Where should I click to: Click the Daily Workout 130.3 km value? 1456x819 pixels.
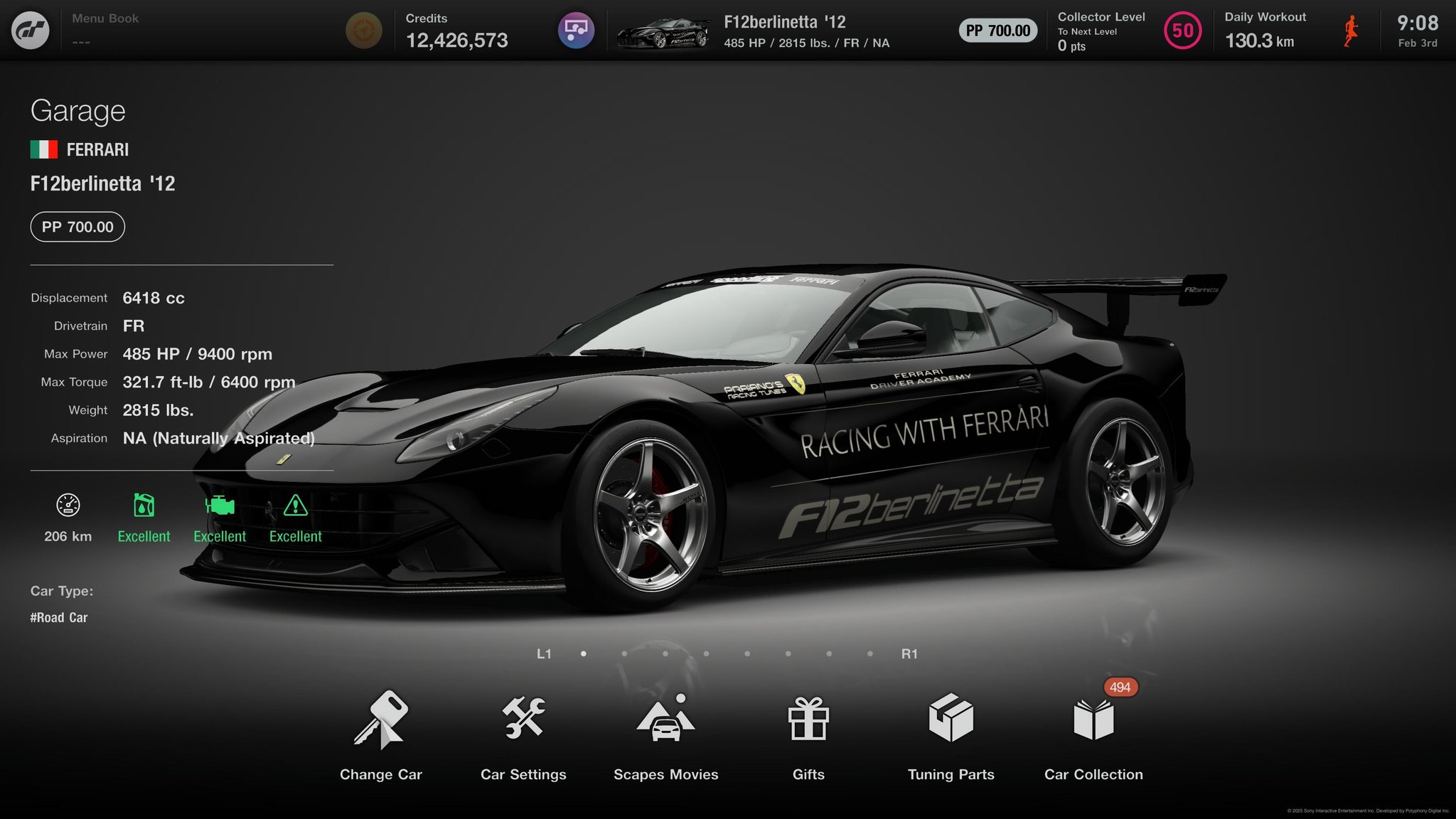(x=1259, y=41)
